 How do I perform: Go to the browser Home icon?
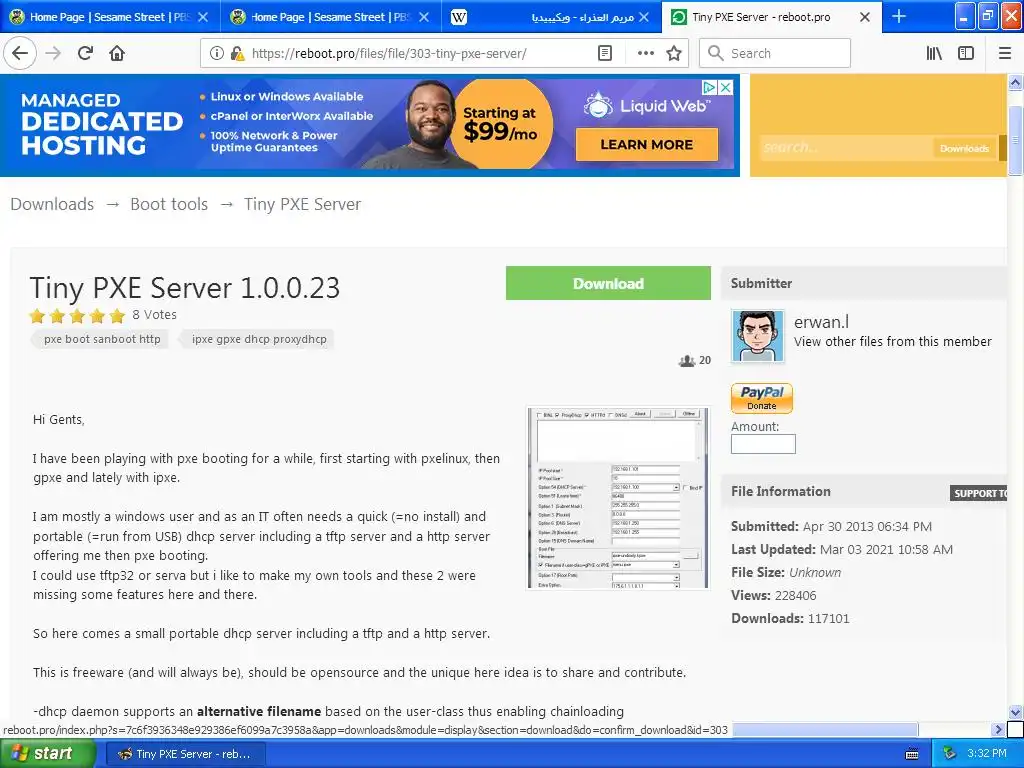tap(117, 53)
